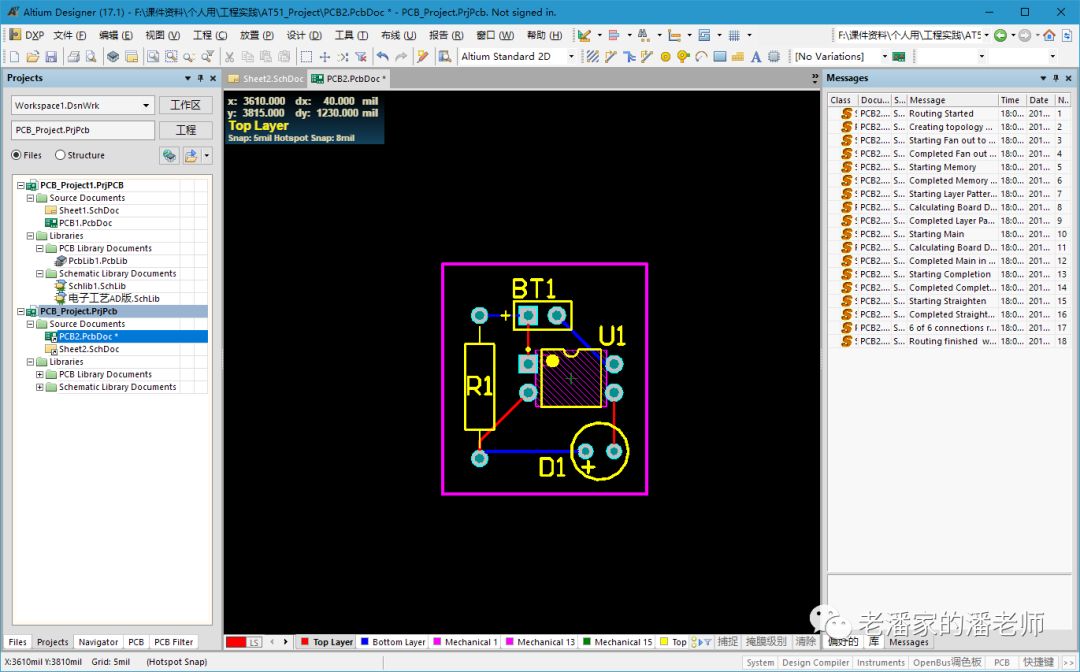Click the red current layer color swatch
Image resolution: width=1080 pixels, height=672 pixels.
tap(236, 642)
